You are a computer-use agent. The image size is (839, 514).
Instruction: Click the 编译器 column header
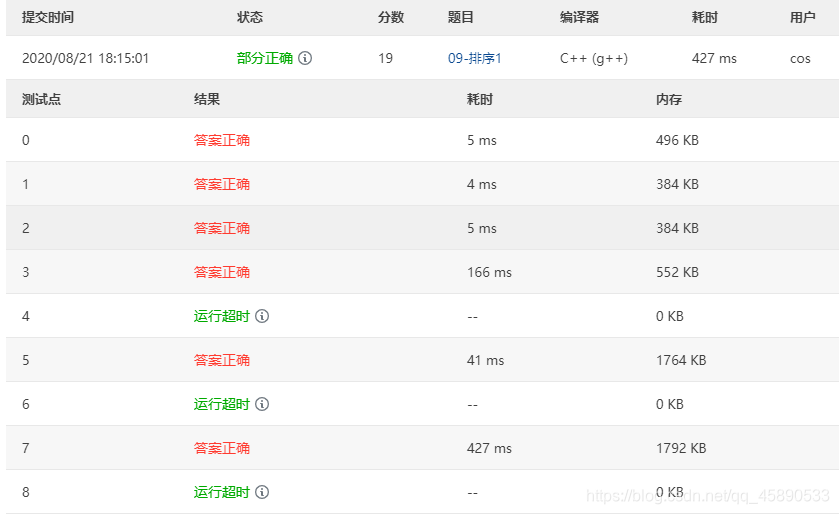click(579, 17)
